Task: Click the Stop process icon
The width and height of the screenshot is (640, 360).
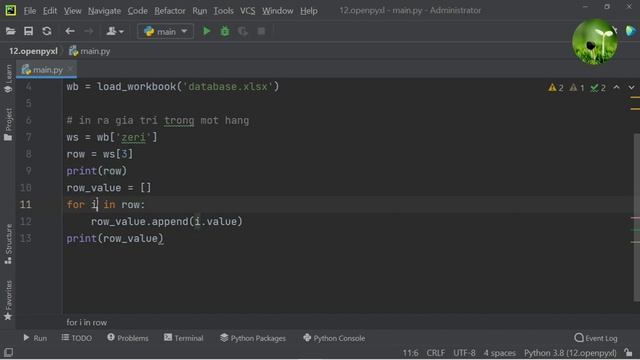Action: pos(261,31)
